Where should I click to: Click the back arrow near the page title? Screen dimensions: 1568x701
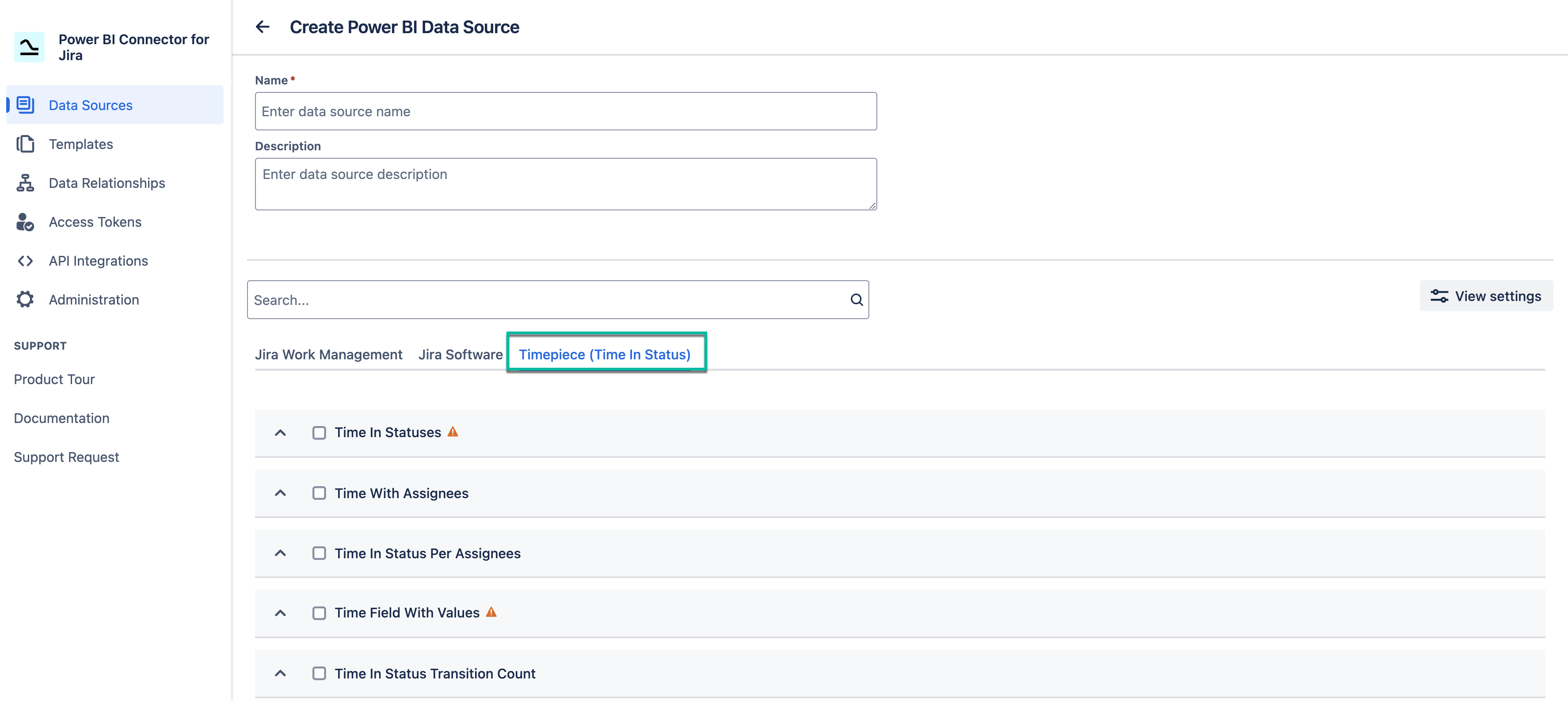[x=263, y=27]
